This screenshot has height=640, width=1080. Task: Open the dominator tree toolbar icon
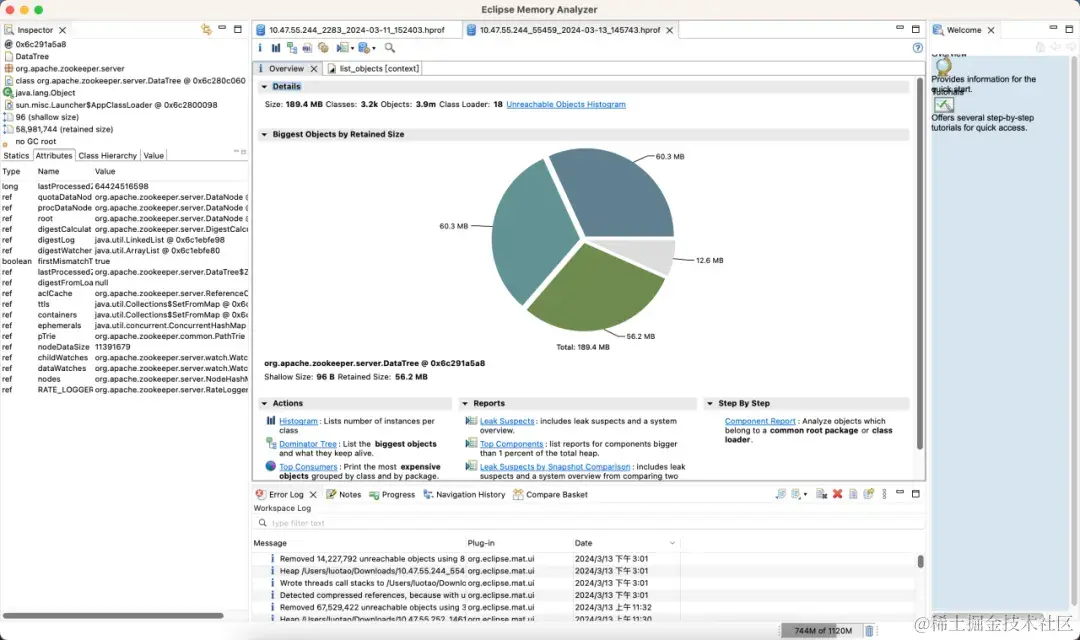[292, 48]
